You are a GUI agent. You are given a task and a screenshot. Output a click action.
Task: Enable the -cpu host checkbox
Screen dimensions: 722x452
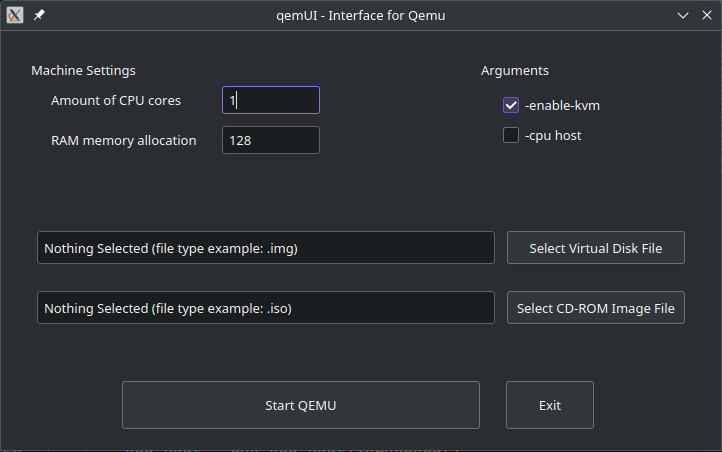511,135
